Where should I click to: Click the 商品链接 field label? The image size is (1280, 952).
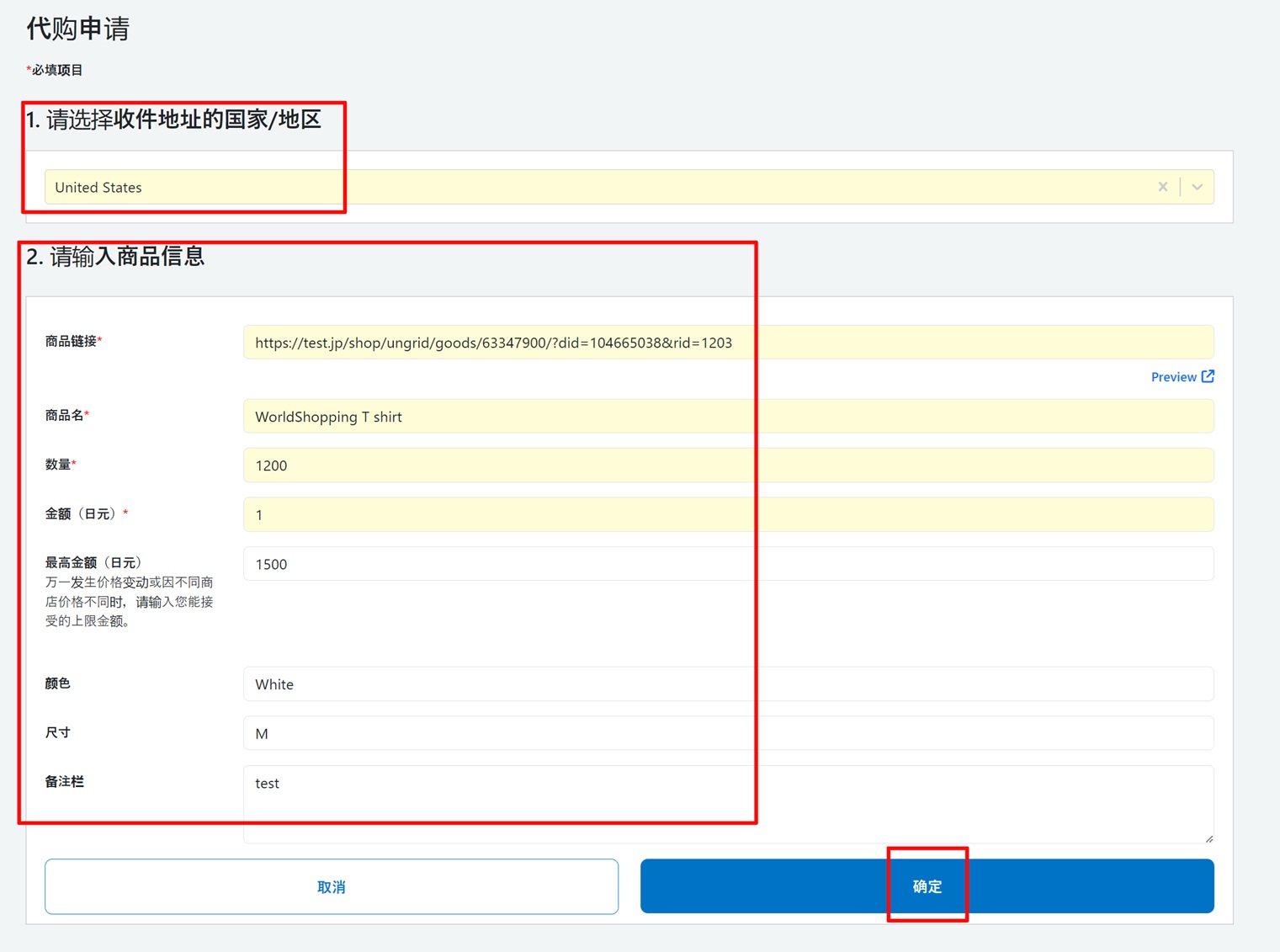click(72, 341)
